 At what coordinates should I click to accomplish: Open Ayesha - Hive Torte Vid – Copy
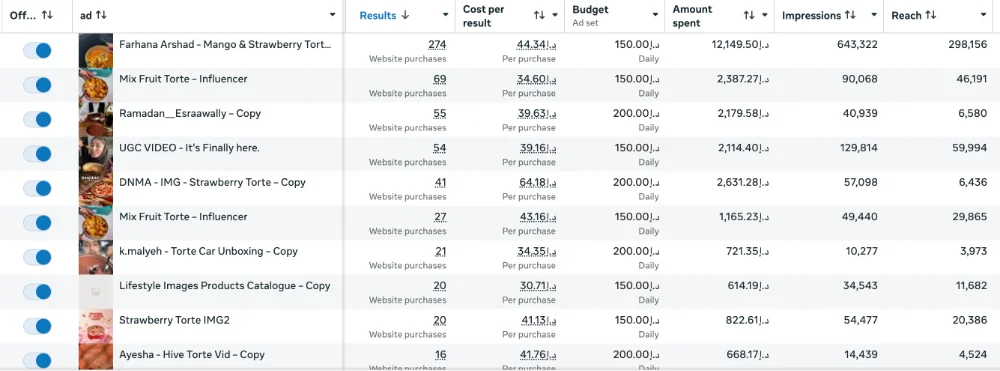pos(192,354)
